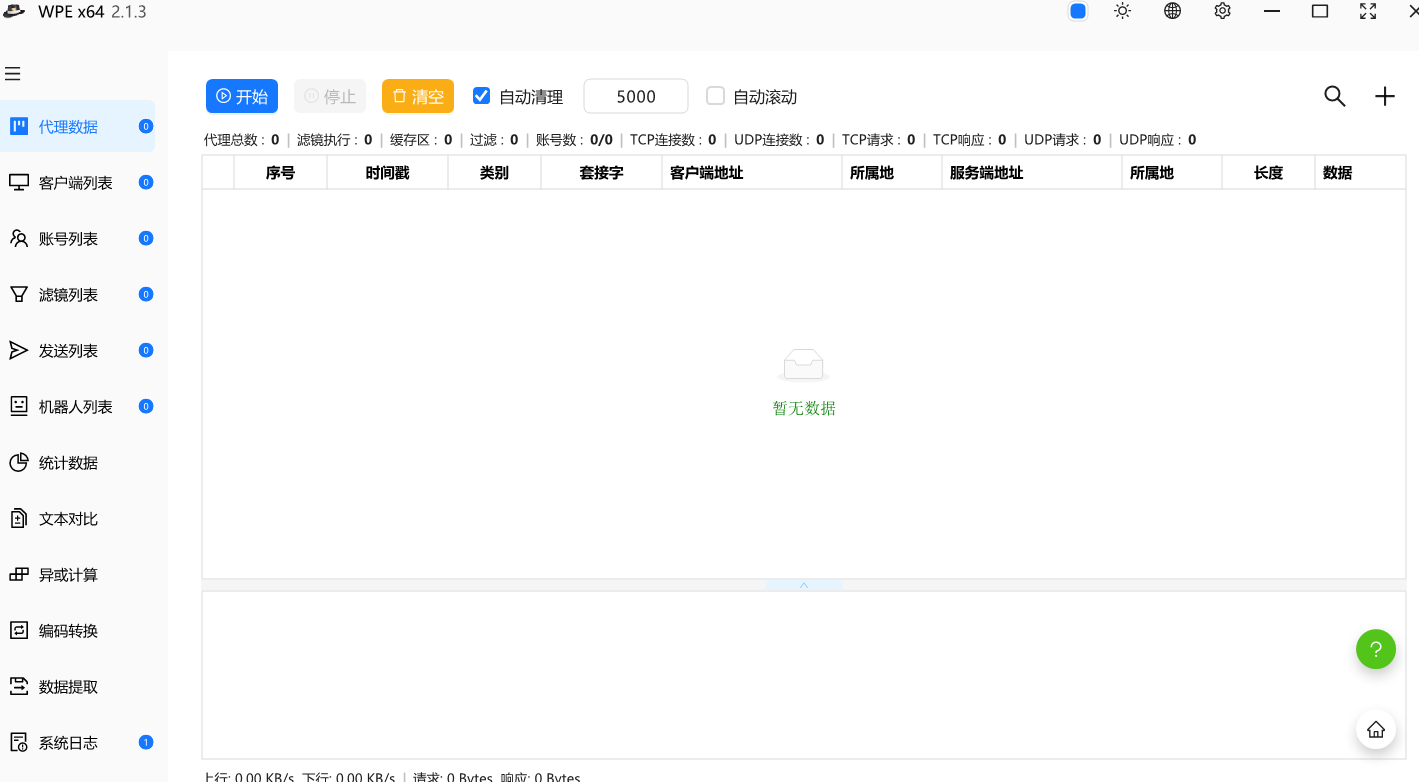This screenshot has width=1419, height=782.
Task: Expand the bottom panel chevron handle
Action: [x=804, y=585]
